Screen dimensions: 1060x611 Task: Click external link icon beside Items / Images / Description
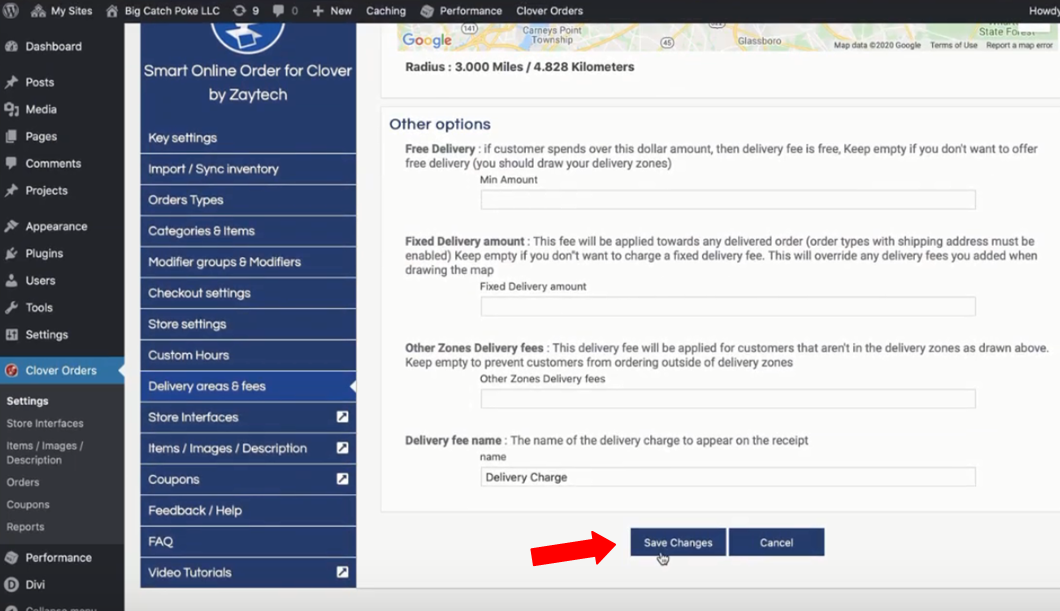(x=343, y=447)
